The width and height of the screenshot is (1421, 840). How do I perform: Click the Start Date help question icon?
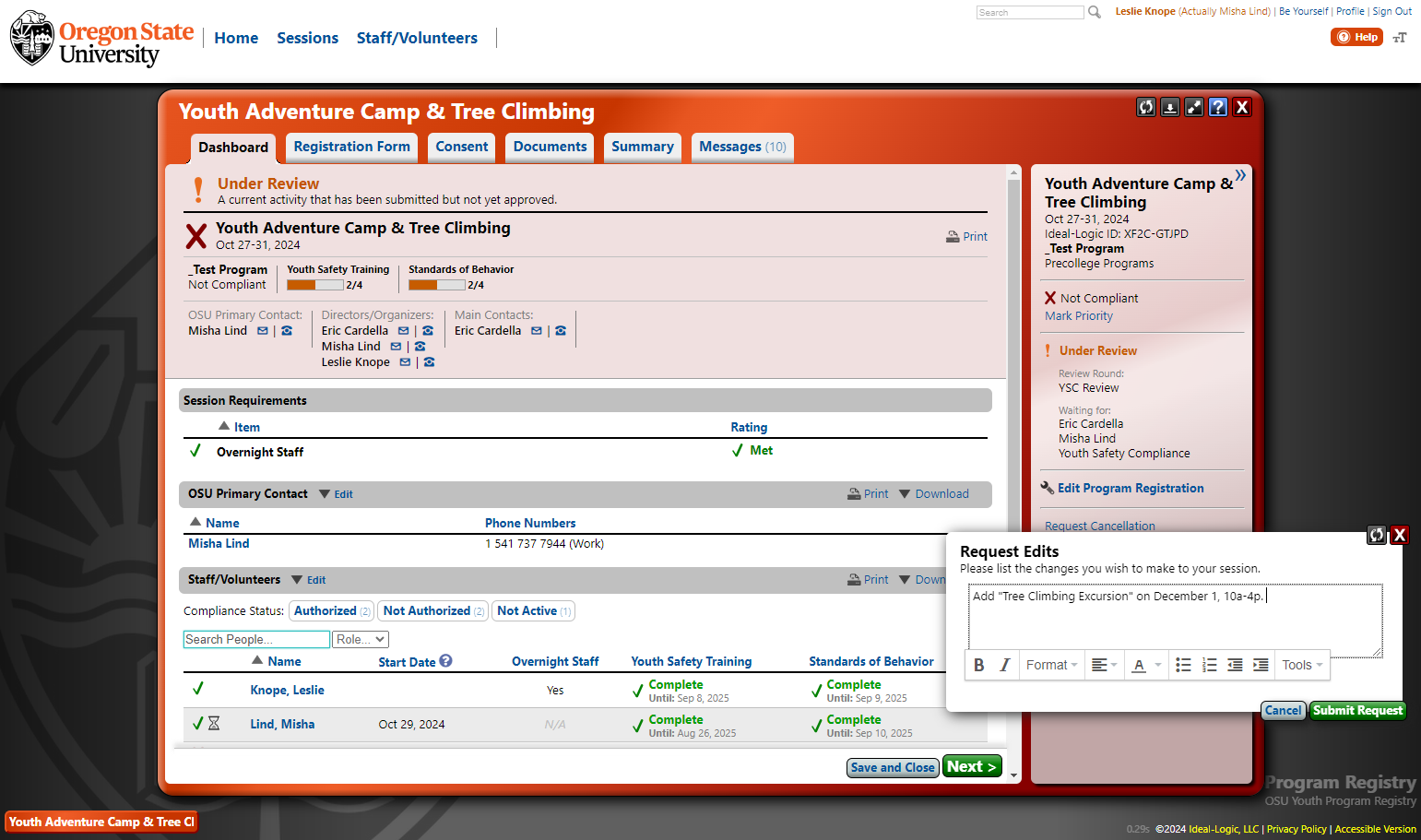point(446,660)
